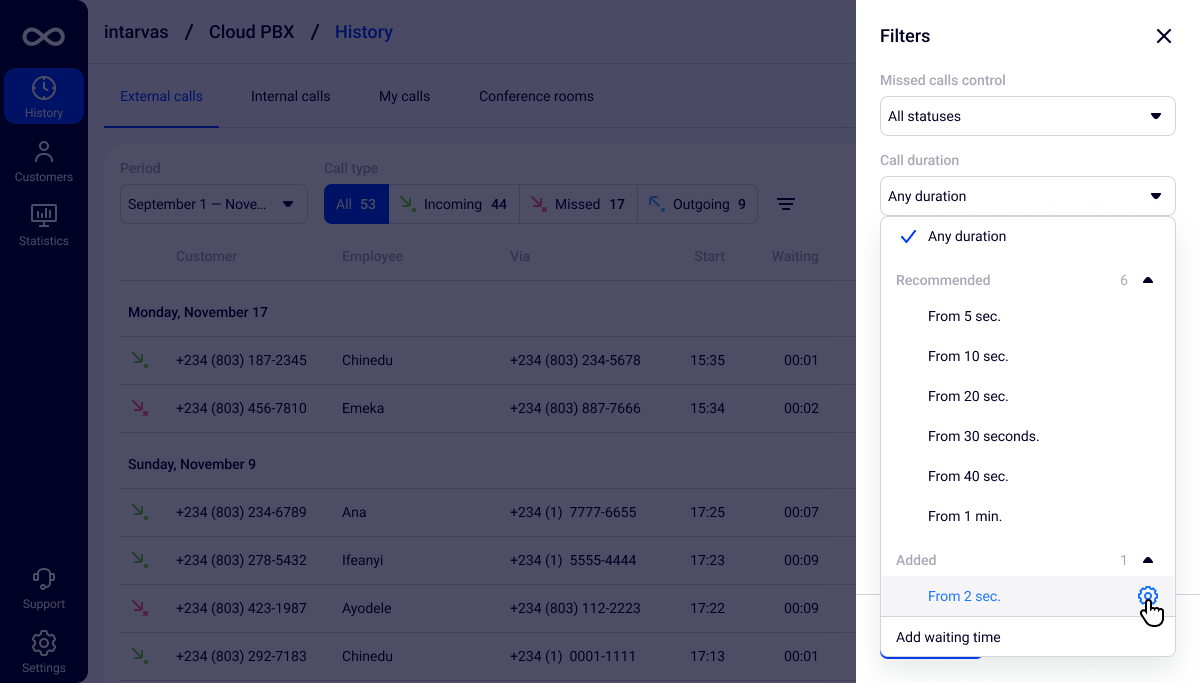The height and width of the screenshot is (683, 1200).
Task: Click Add waiting time
Action: (948, 638)
